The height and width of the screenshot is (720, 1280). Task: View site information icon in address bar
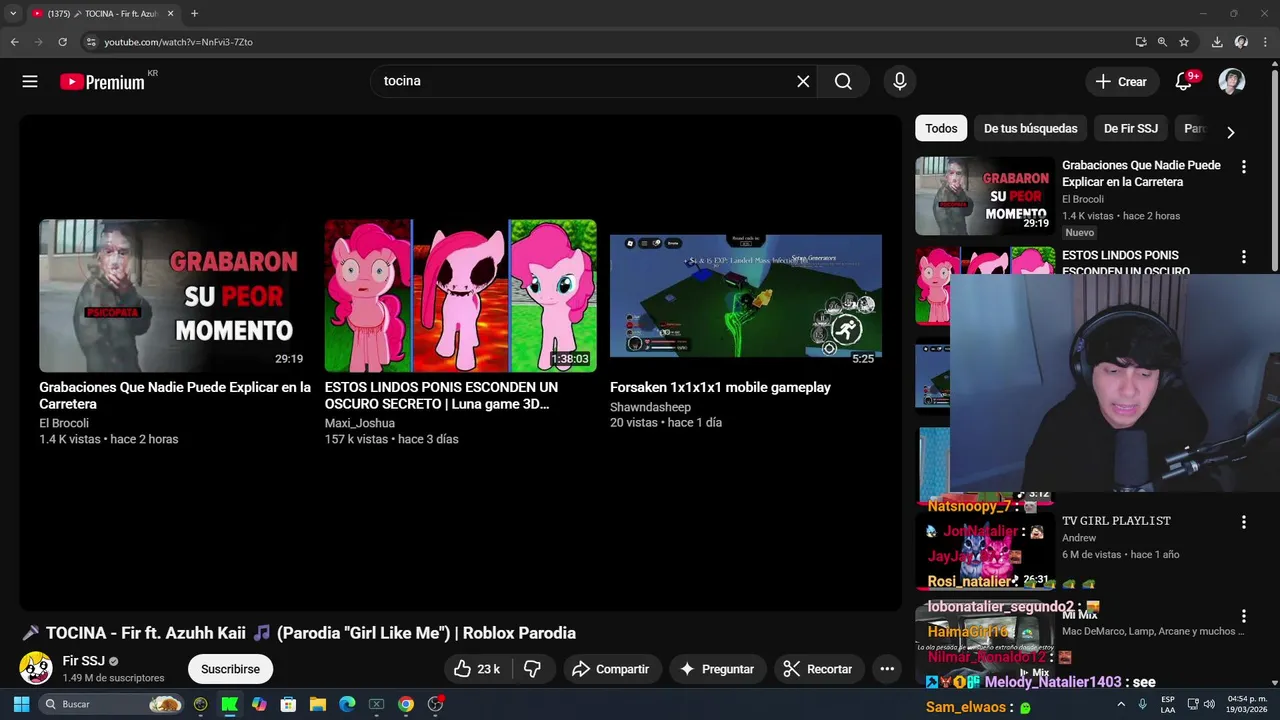point(90,42)
